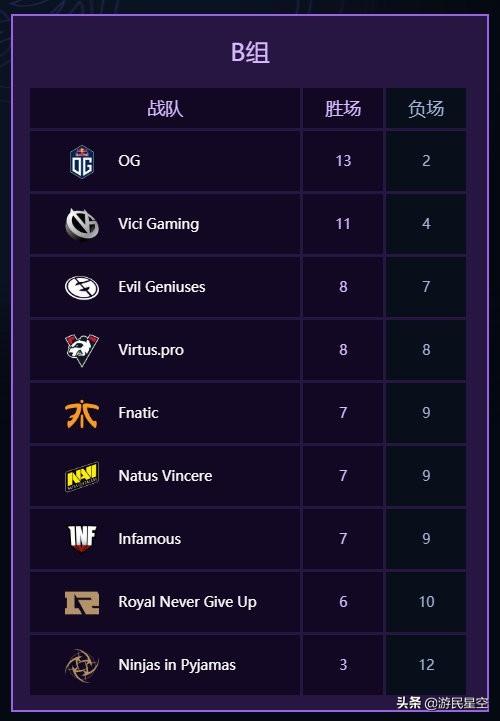Select the 负场 column header
The height and width of the screenshot is (721, 500).
coord(426,109)
